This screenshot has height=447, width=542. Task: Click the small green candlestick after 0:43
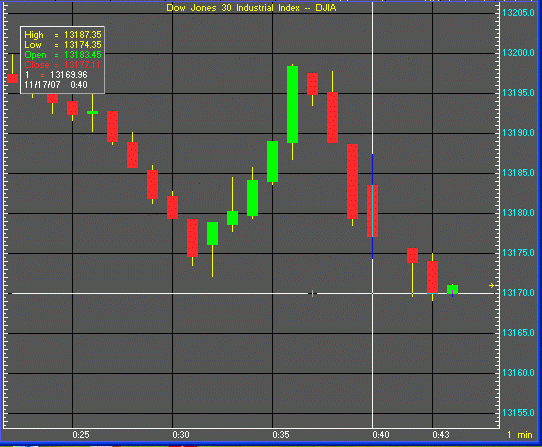coord(452,289)
